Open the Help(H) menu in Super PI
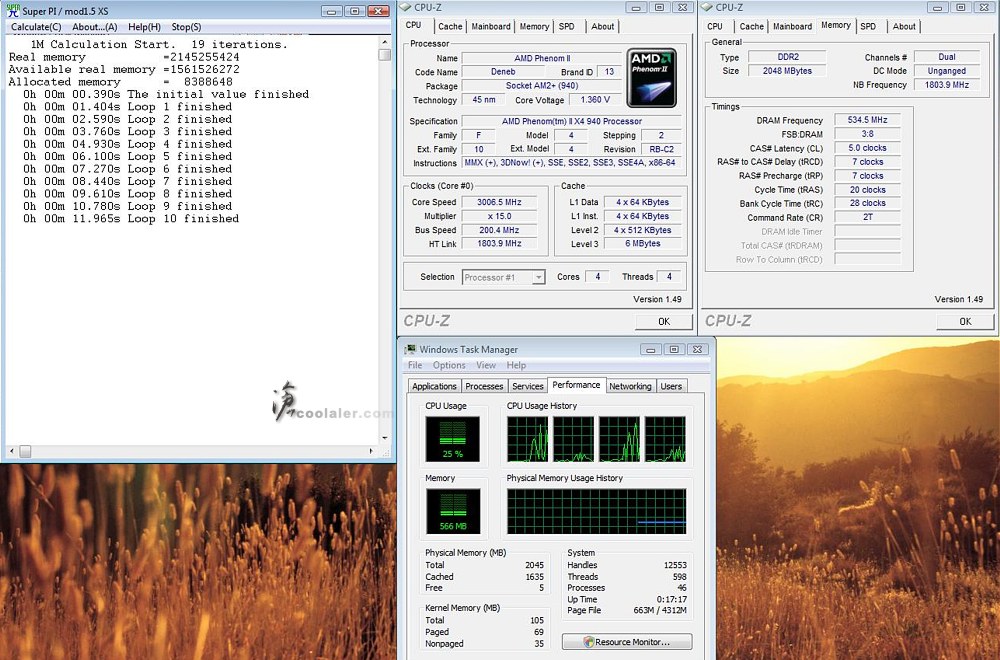 (144, 27)
